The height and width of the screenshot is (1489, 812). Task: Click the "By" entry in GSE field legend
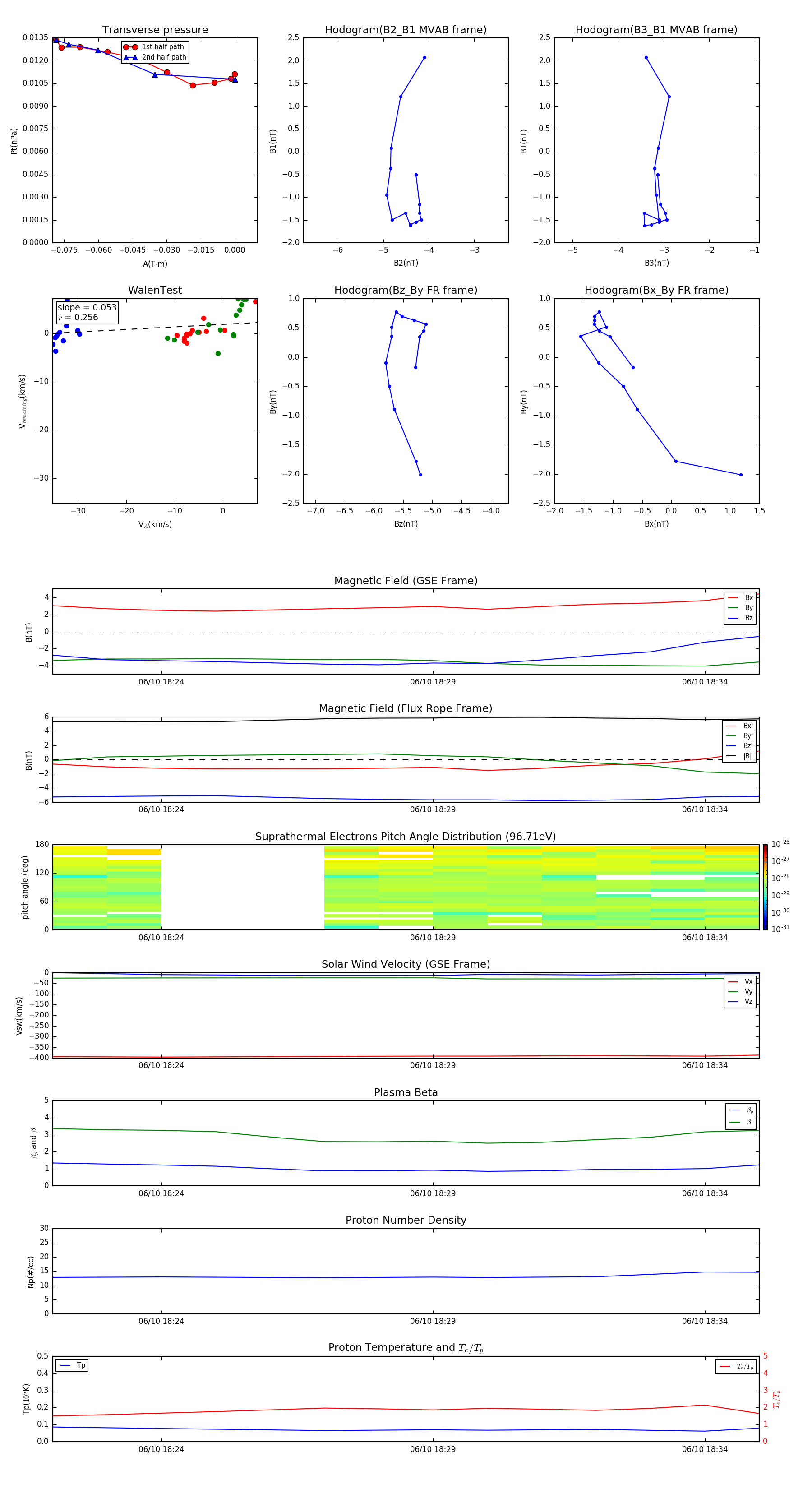[x=740, y=608]
